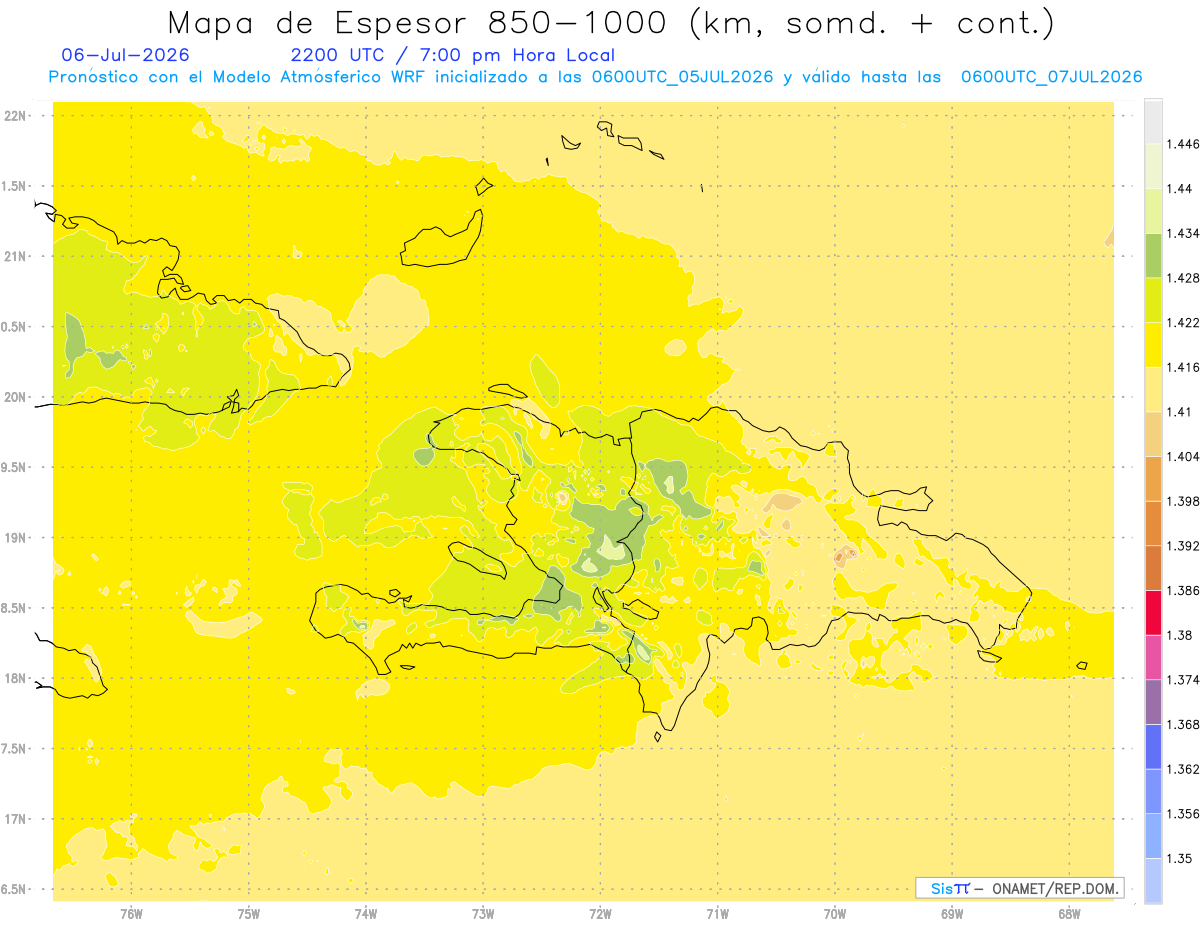Screen dimensions: 1200x927
Task: Click the colorbar value '1.38'
Action: click(1179, 635)
